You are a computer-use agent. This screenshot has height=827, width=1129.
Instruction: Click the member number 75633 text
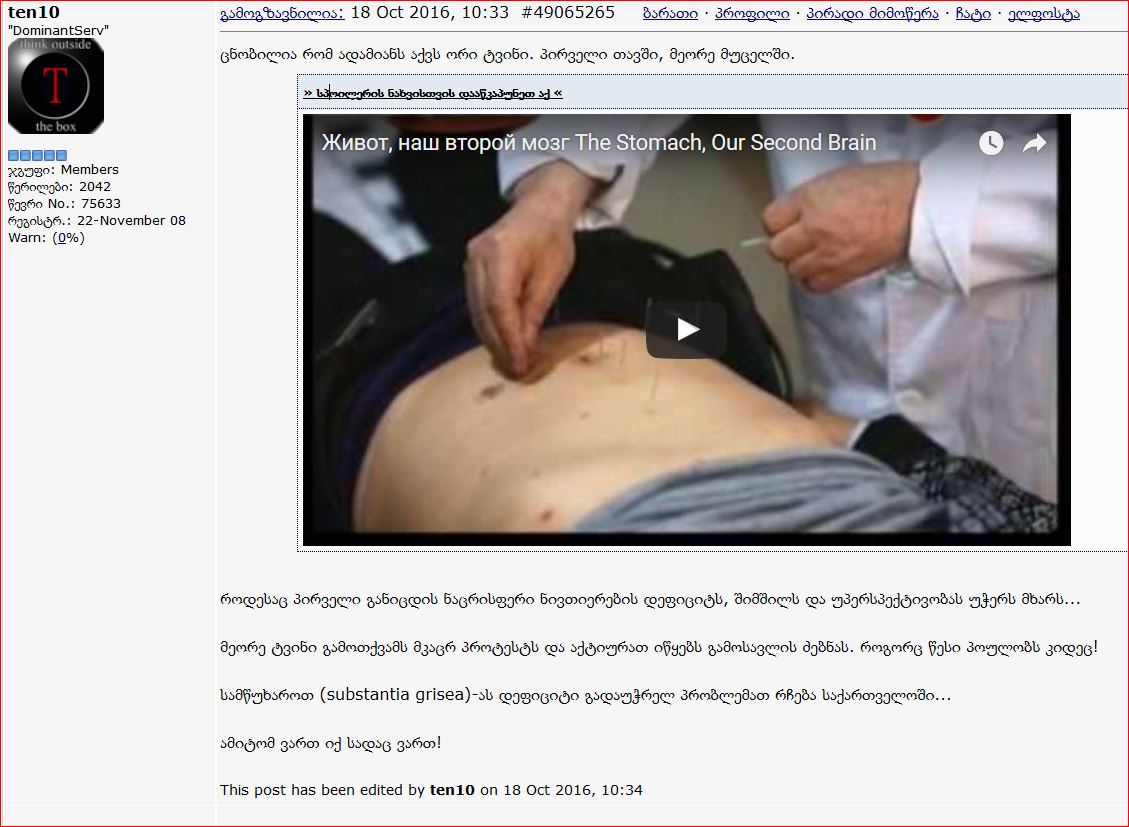click(x=101, y=204)
